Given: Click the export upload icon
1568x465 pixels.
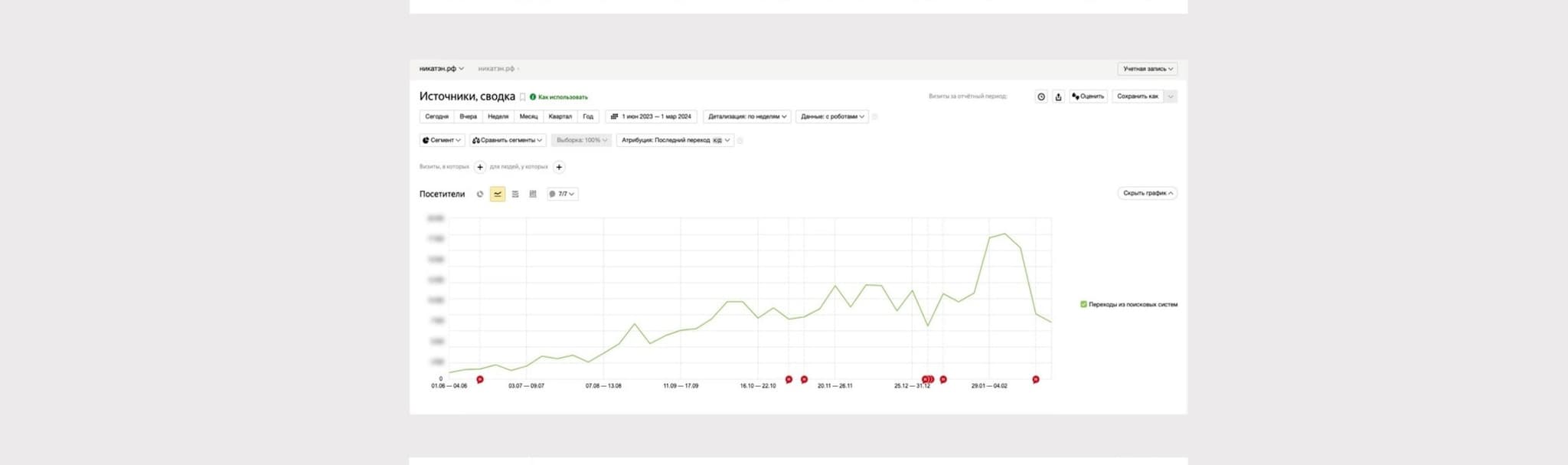Looking at the screenshot, I should (1058, 97).
